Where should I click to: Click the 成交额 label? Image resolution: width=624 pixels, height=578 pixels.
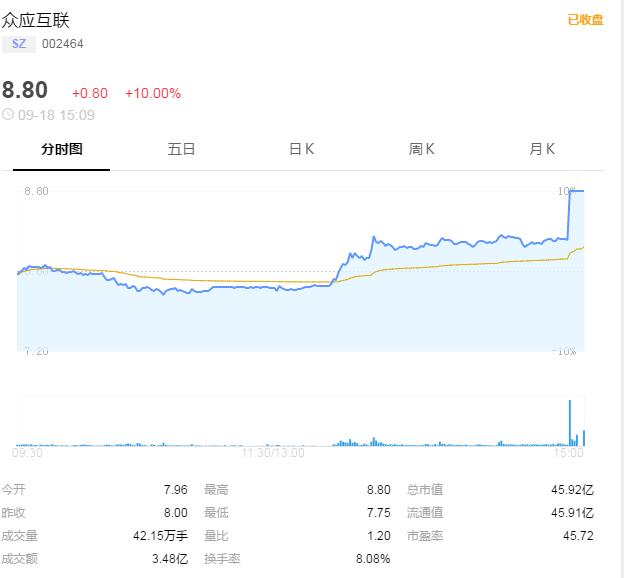click(x=20, y=559)
